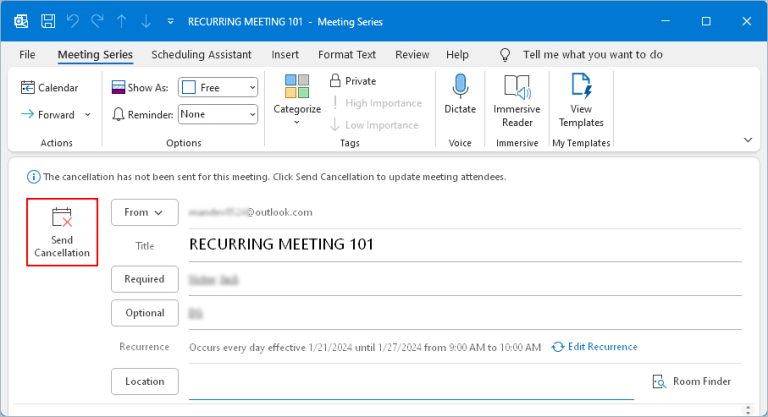
Task: Open the Reminder dropdown set to None
Action: 218,114
